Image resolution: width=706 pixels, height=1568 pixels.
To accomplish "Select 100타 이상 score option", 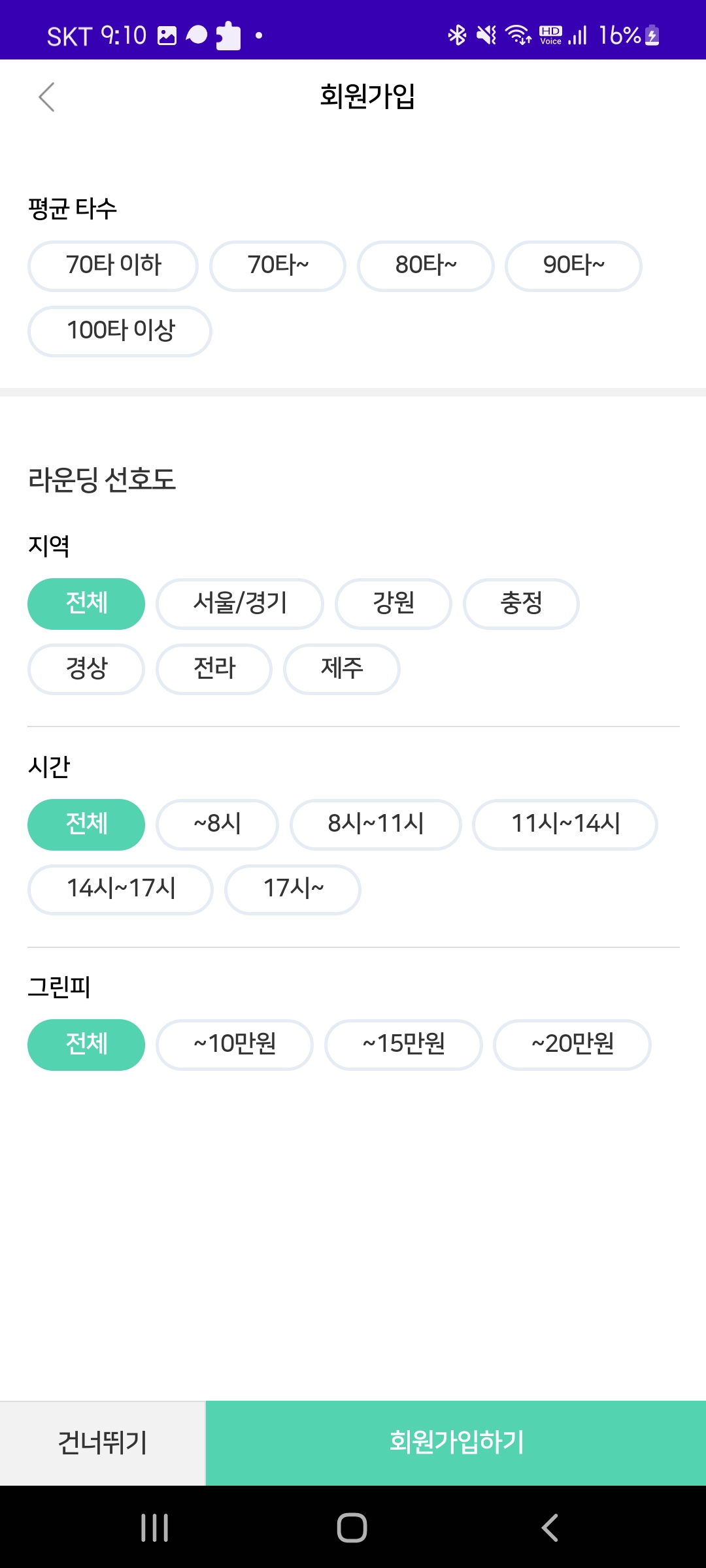I will tap(120, 331).
